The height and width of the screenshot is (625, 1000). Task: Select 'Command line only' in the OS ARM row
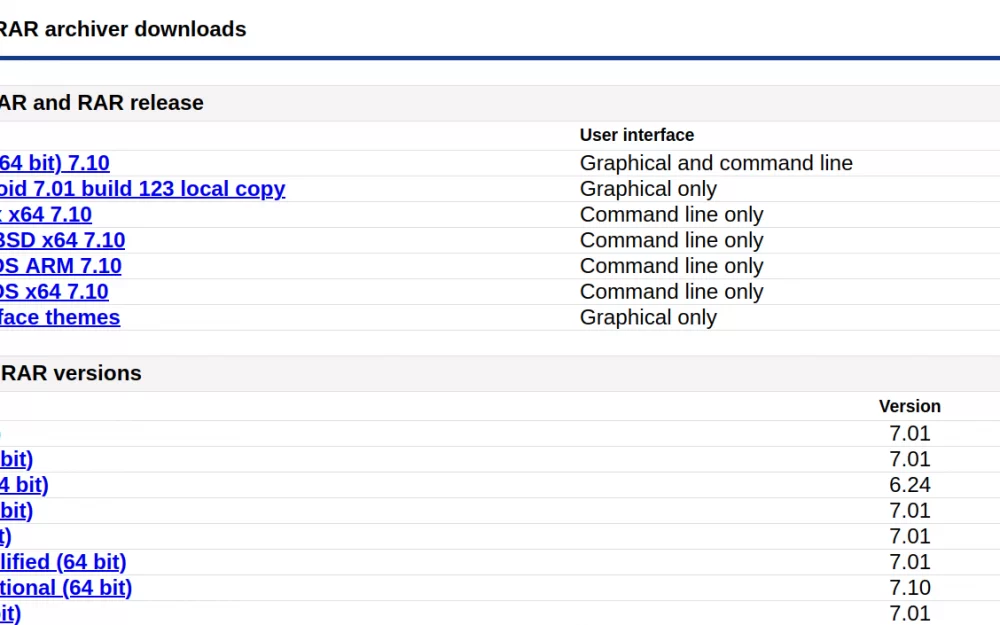coord(671,266)
